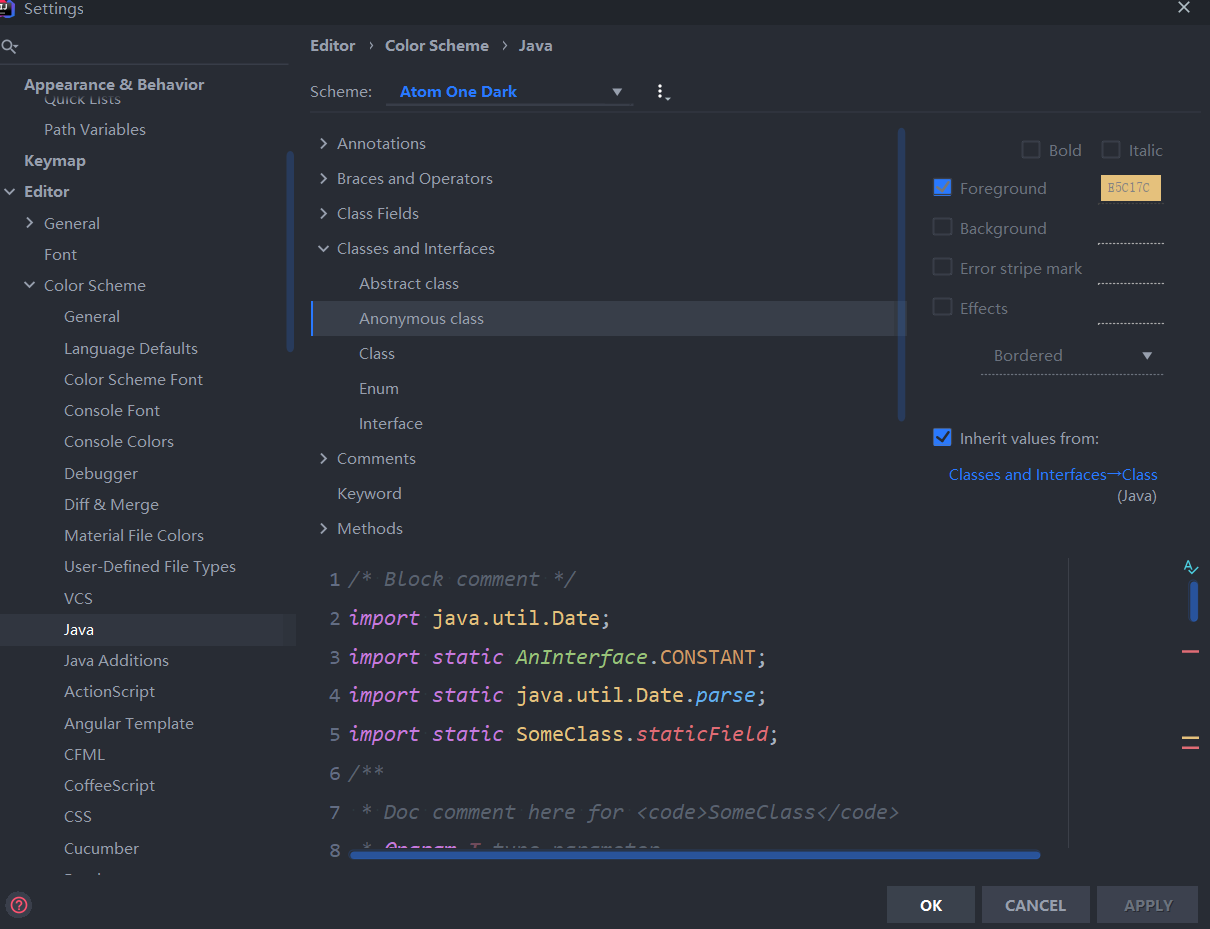
Task: Click the help question mark icon
Action: pyautogui.click(x=19, y=906)
